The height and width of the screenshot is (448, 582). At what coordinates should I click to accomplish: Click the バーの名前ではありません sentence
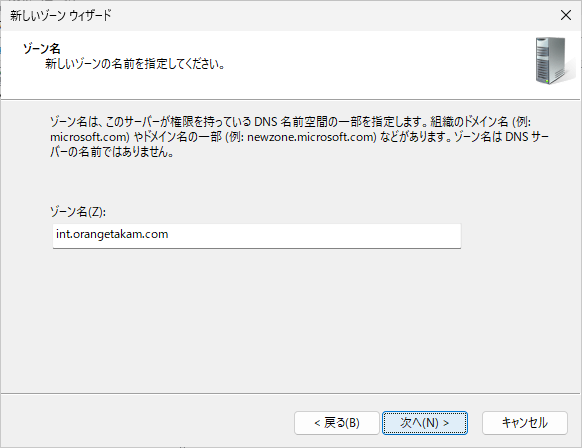112,152
